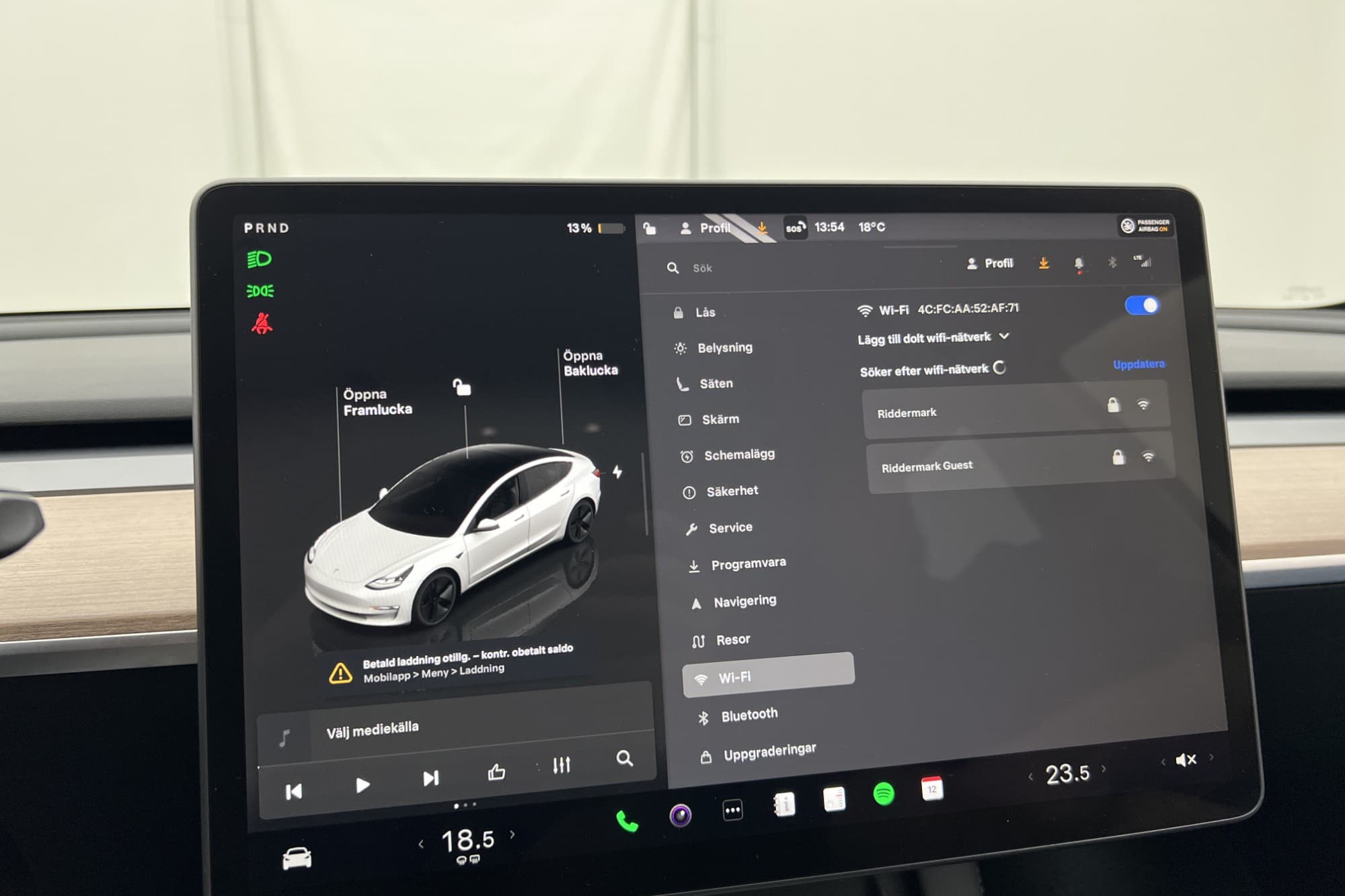This screenshot has width=1345, height=896.
Task: Start media playback with play button
Action: (x=362, y=785)
